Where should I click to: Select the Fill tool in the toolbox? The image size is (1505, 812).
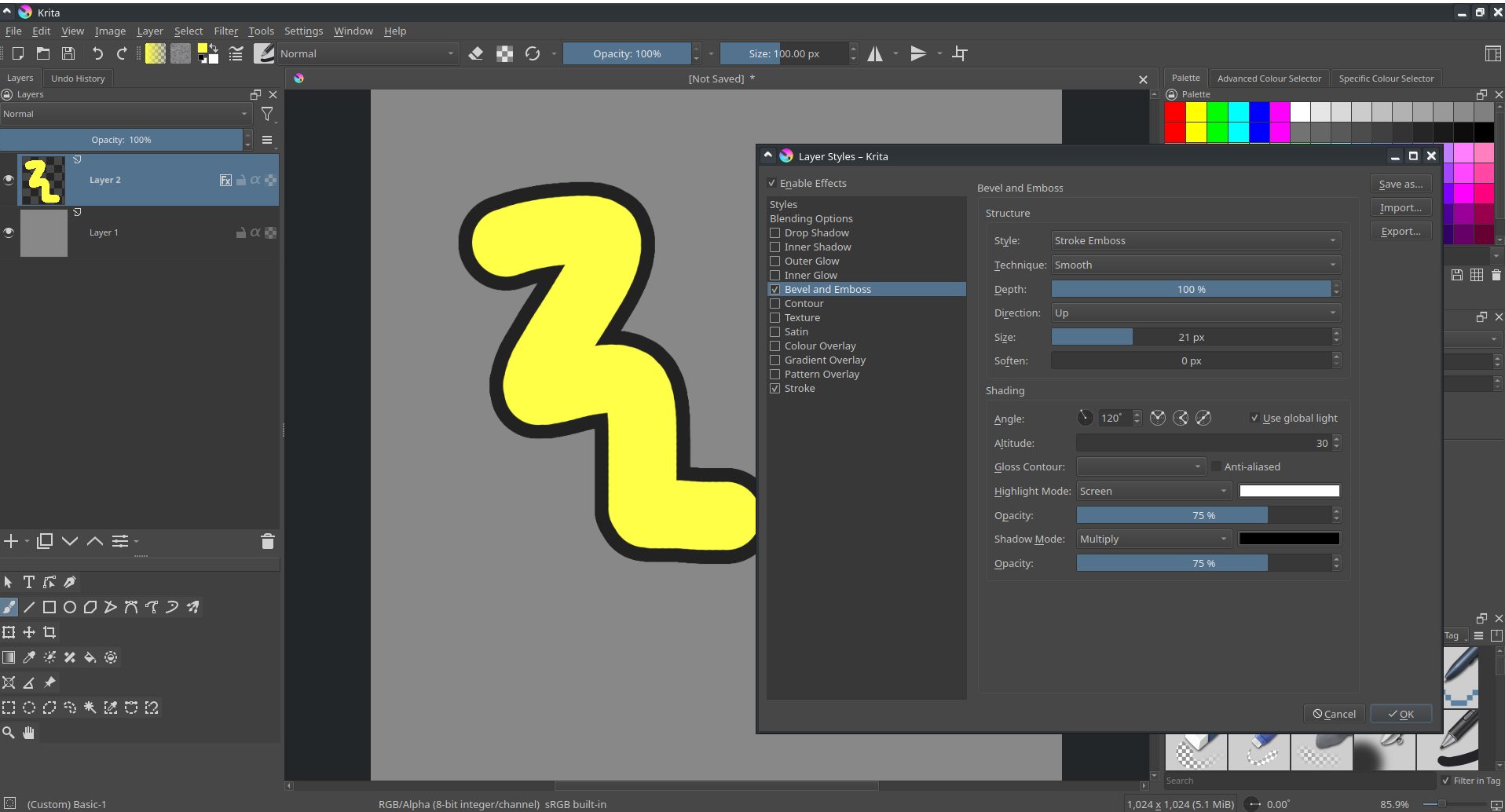tap(90, 657)
